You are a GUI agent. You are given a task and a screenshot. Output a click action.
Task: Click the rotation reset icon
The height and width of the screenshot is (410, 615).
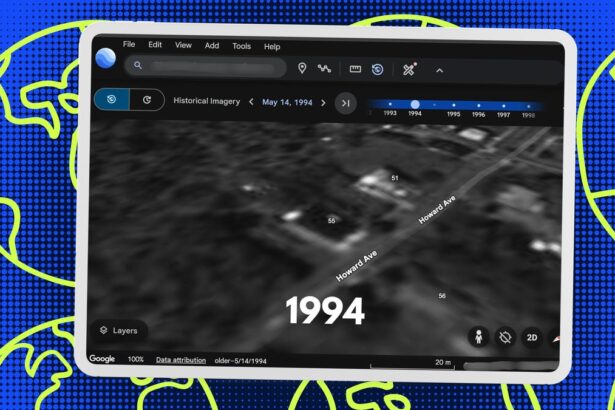coord(505,337)
